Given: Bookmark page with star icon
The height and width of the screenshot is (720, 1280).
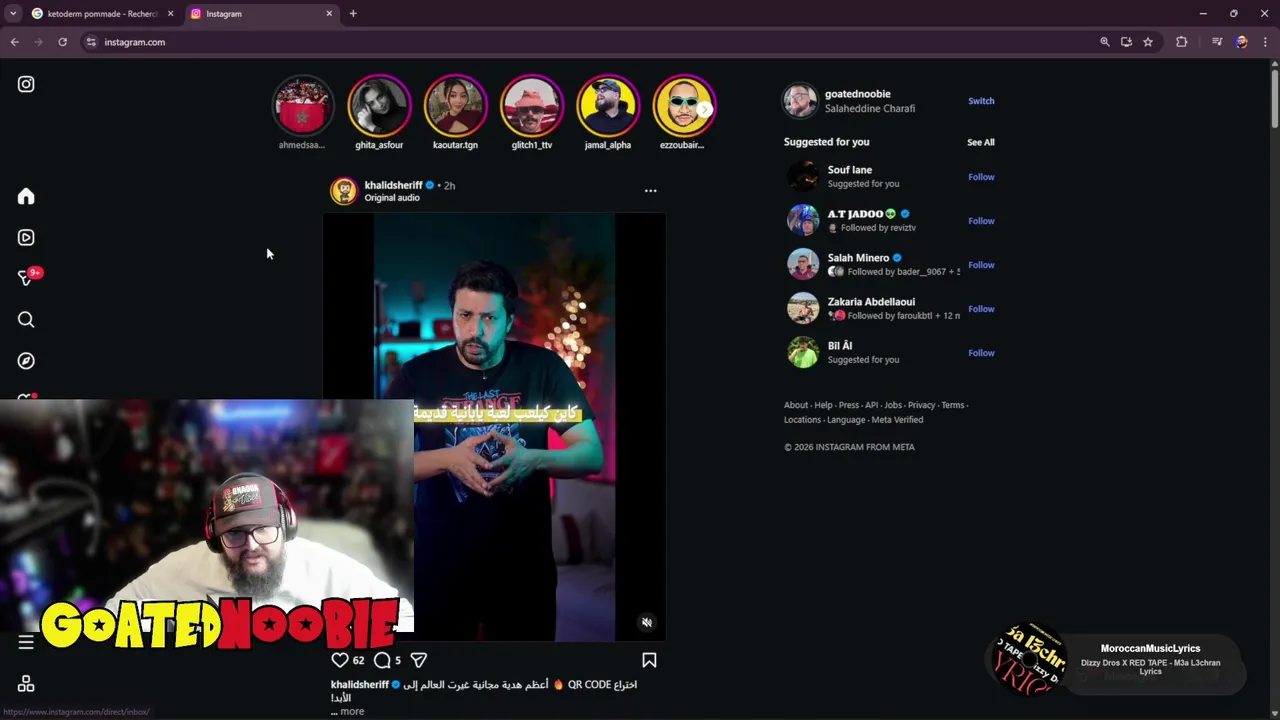Looking at the screenshot, I should coord(1148,42).
